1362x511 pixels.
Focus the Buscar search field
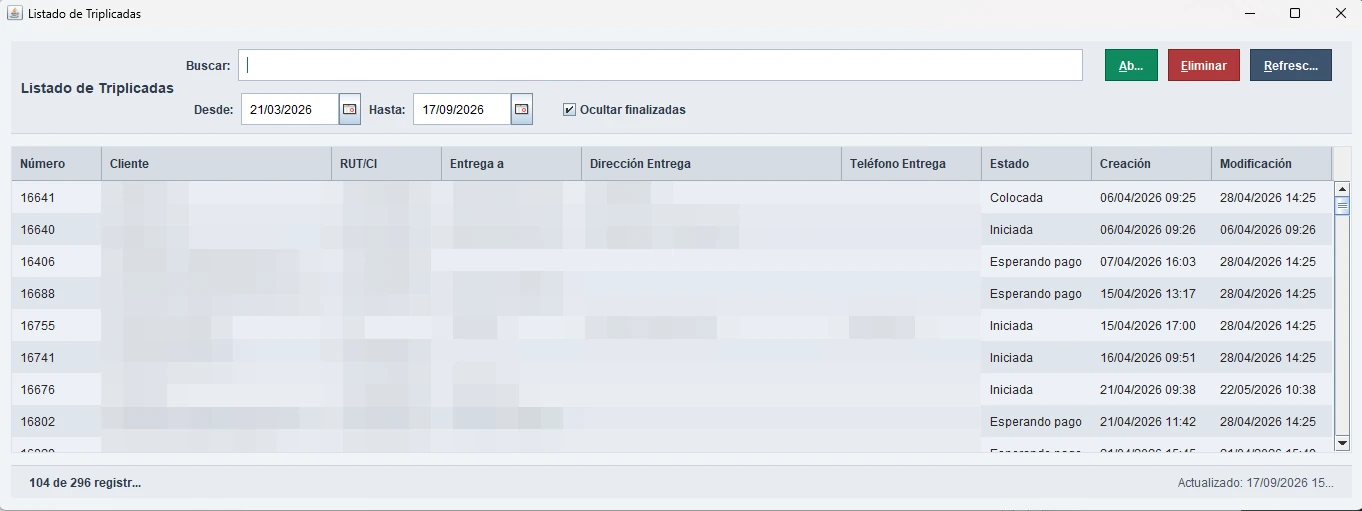click(x=660, y=65)
